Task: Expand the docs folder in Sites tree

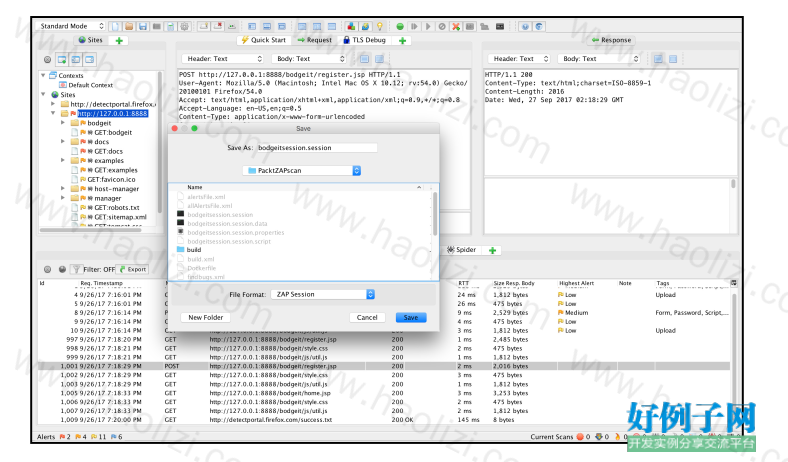Action: (63, 142)
